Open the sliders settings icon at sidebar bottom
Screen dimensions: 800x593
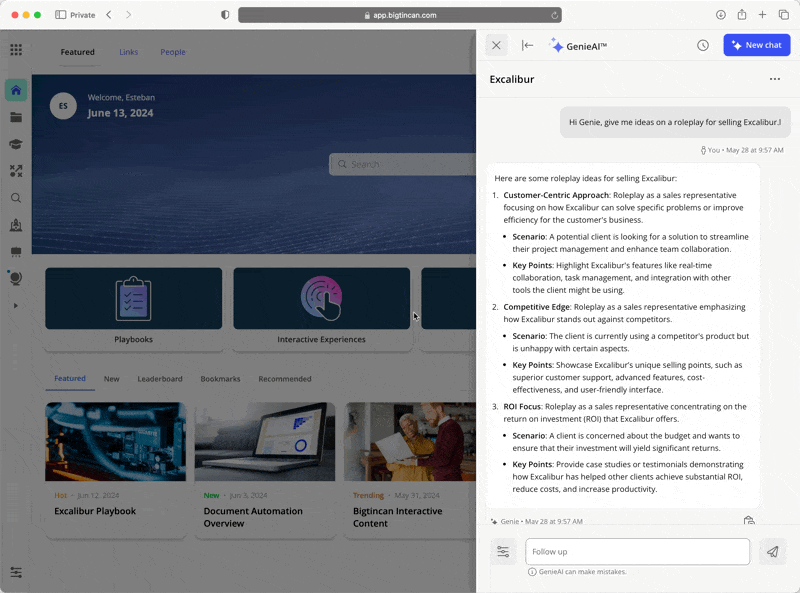tap(16, 572)
